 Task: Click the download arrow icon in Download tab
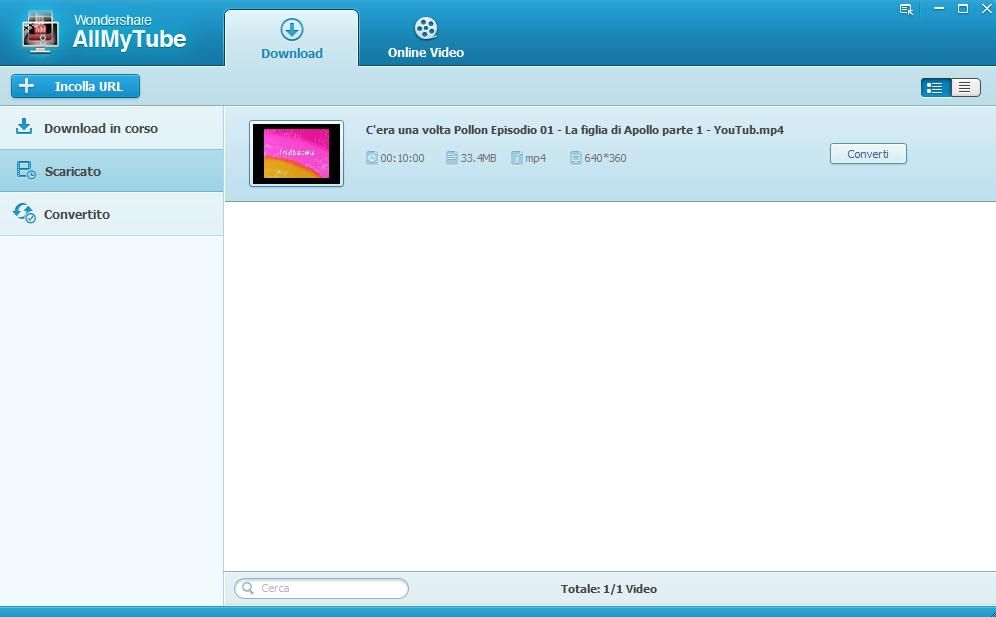click(x=292, y=29)
